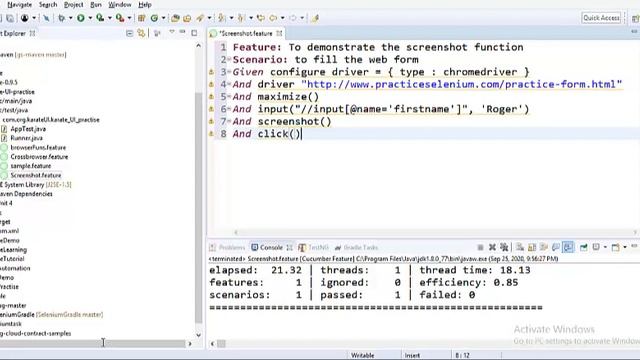640x360 pixels.
Task: Open the Debug configurations dropdown arrow
Action: [x=70, y=18]
